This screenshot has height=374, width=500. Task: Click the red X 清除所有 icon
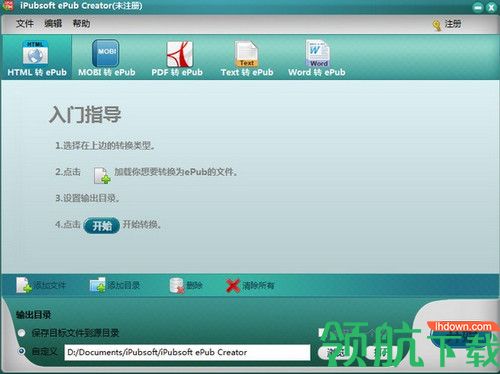click(x=233, y=286)
